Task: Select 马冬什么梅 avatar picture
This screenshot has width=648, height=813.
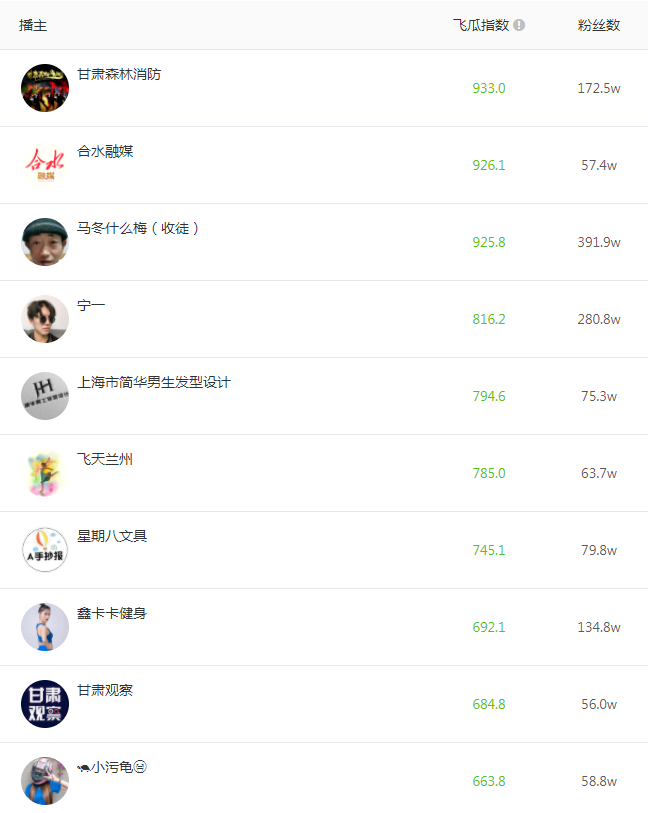Action: [45, 242]
